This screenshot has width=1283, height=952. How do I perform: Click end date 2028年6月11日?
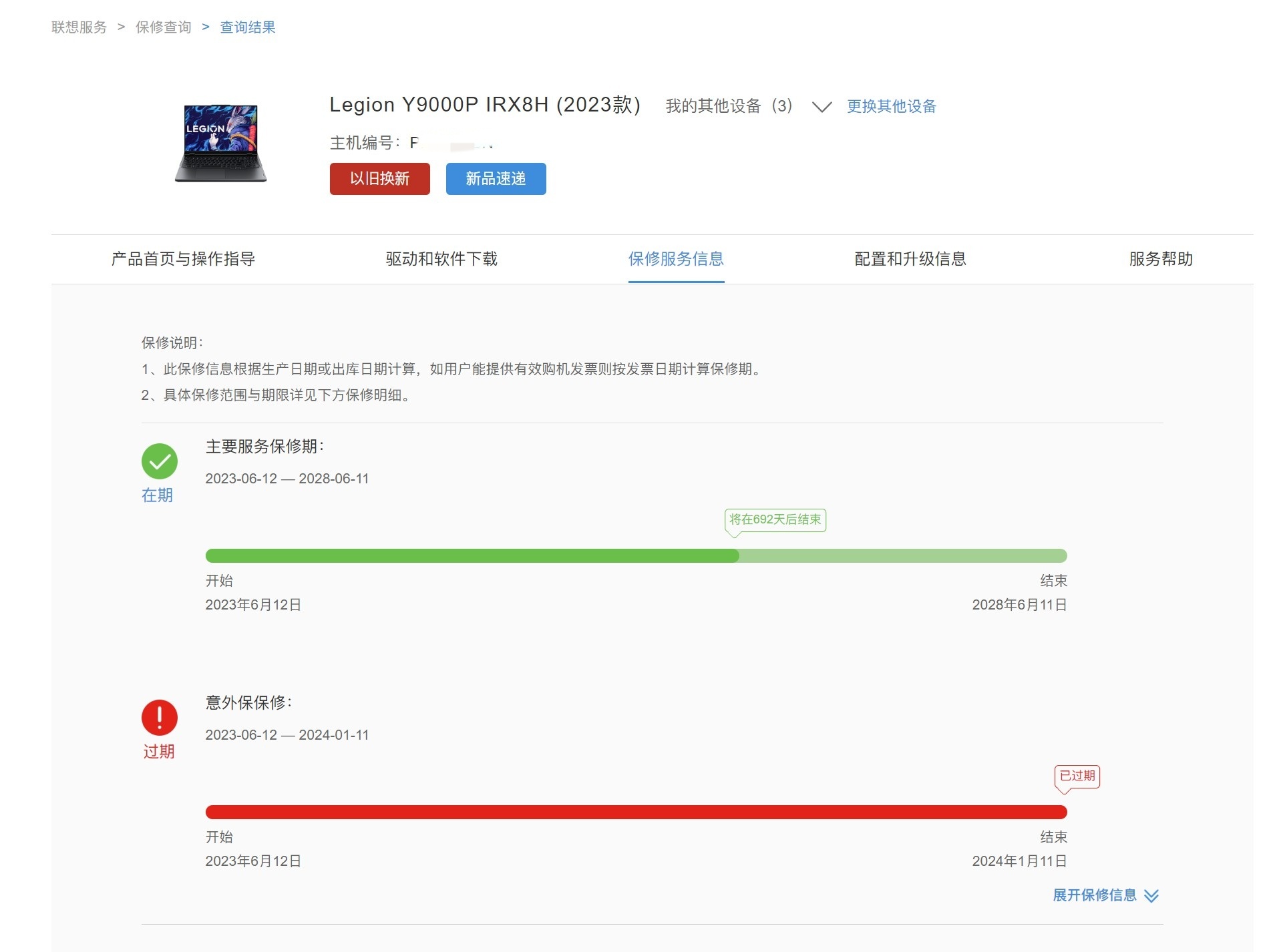tap(1019, 605)
